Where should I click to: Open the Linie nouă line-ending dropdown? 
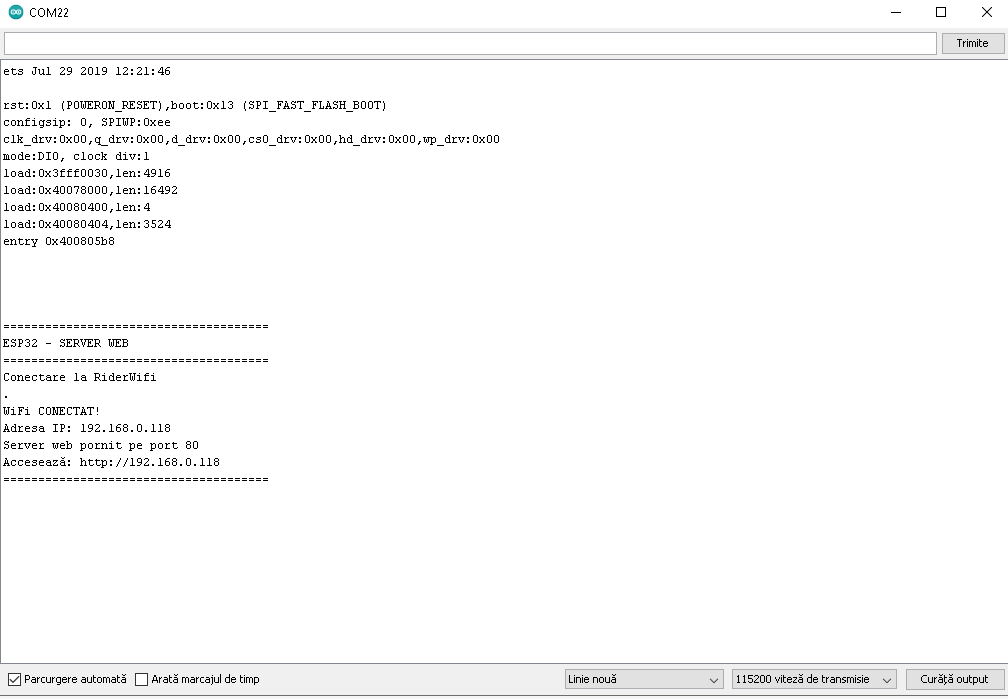click(x=643, y=679)
